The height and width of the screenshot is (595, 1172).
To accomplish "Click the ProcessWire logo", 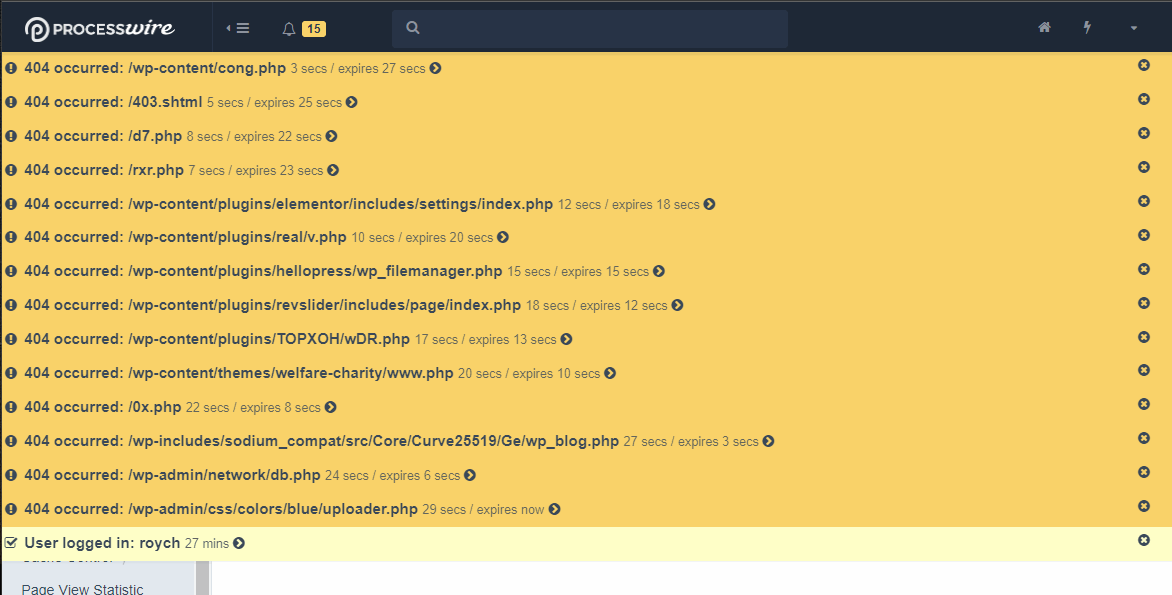I will pyautogui.click(x=100, y=28).
